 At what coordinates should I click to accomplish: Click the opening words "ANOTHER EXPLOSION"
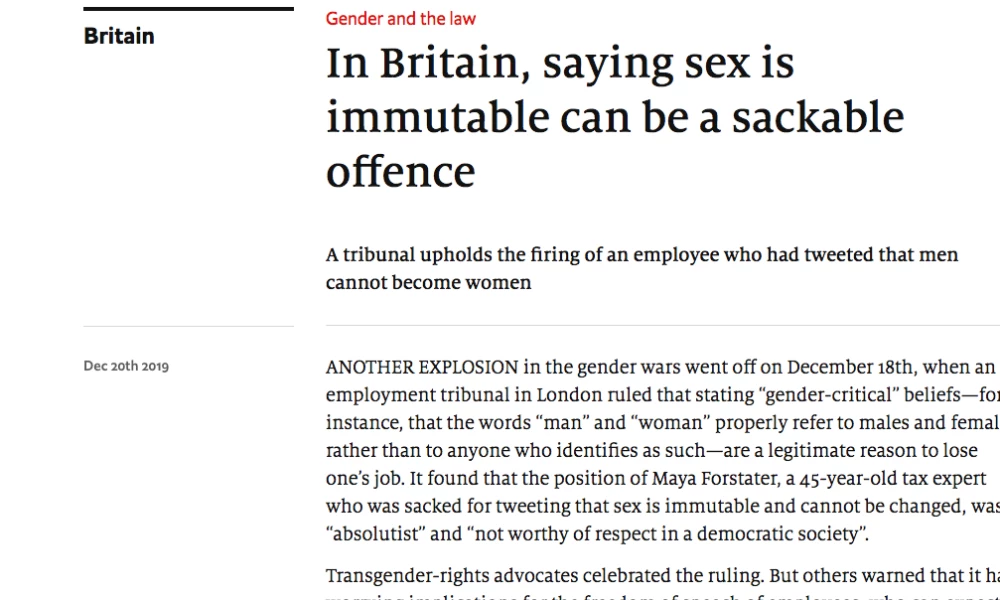click(422, 368)
